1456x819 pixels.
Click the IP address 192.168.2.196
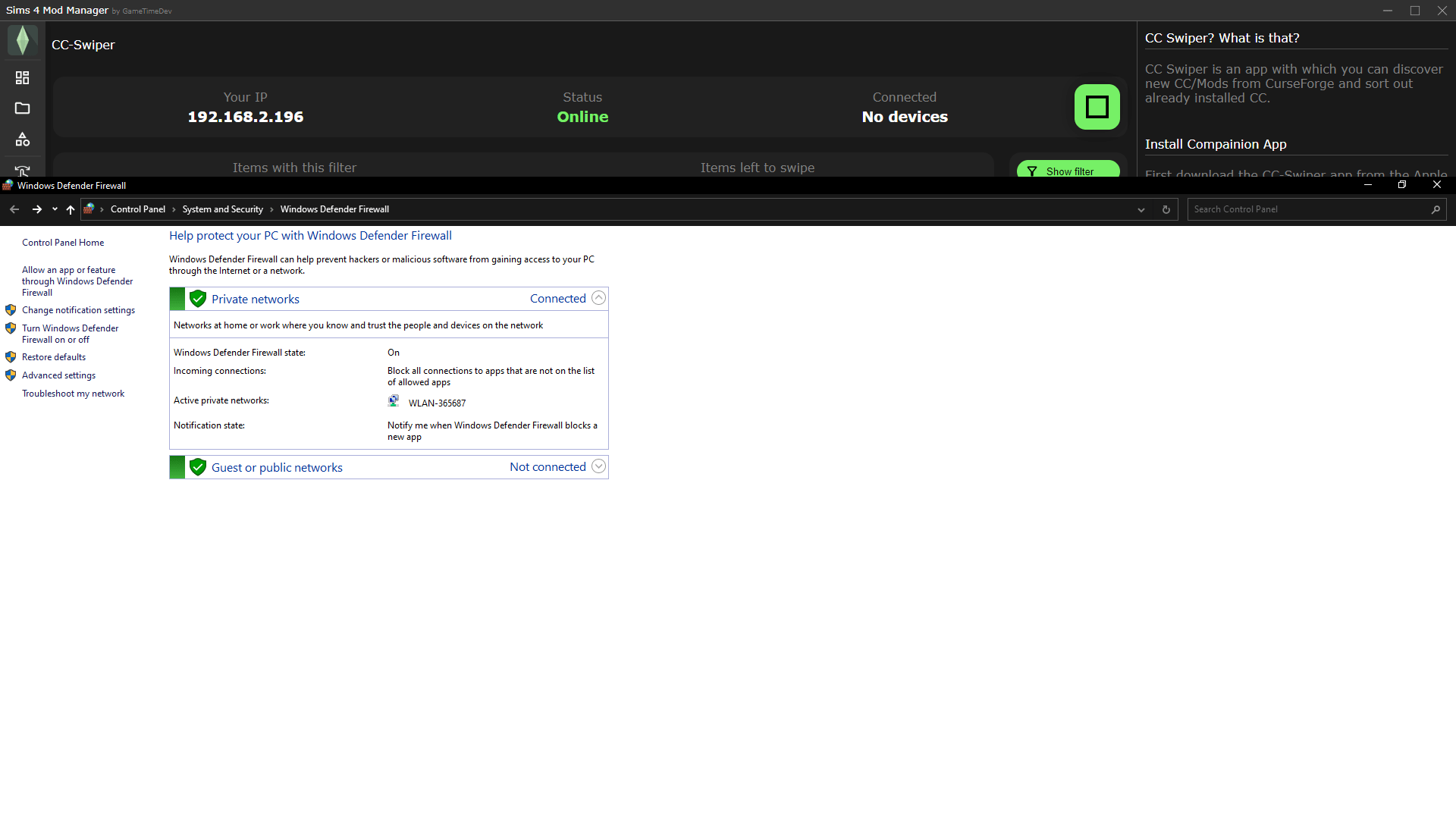(x=246, y=117)
